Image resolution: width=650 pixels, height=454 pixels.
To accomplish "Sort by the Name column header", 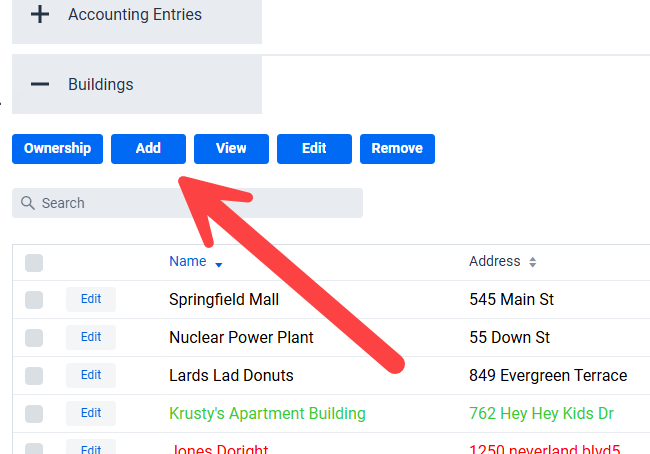I will coord(187,261).
